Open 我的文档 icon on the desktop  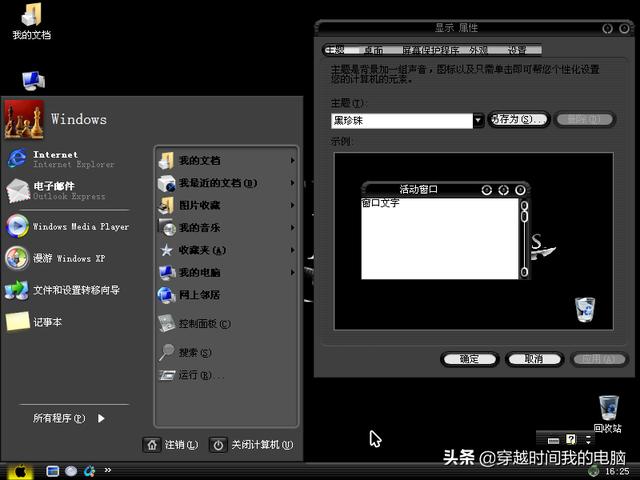click(x=31, y=21)
